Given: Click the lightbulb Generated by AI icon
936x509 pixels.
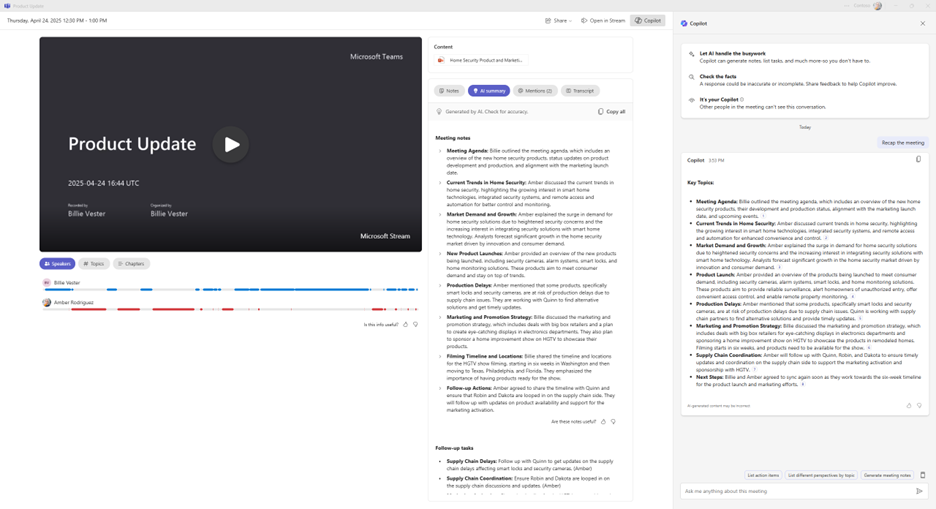Looking at the screenshot, I should point(439,112).
